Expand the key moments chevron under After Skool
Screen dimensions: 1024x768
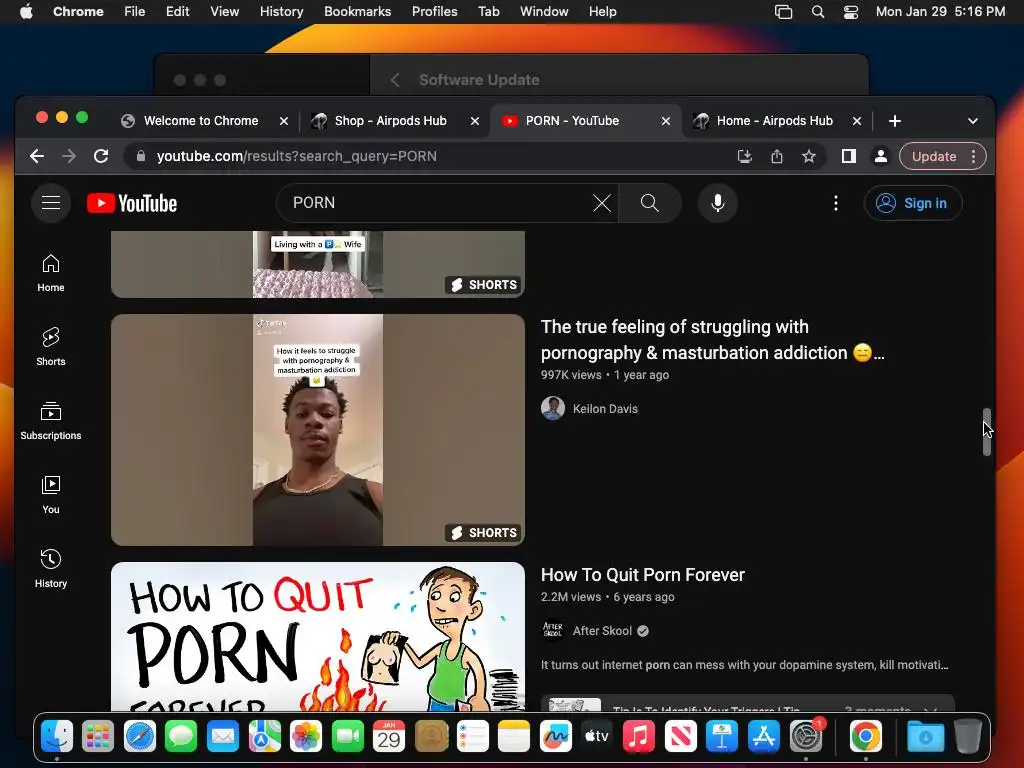coord(930,708)
